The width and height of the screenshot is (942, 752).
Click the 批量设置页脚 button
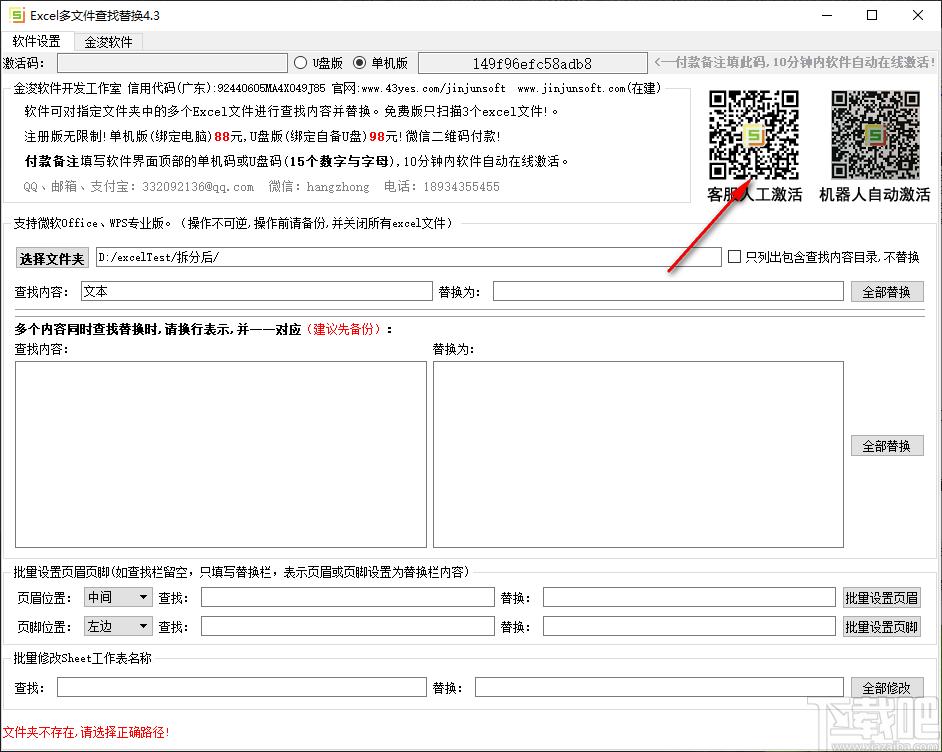click(882, 626)
